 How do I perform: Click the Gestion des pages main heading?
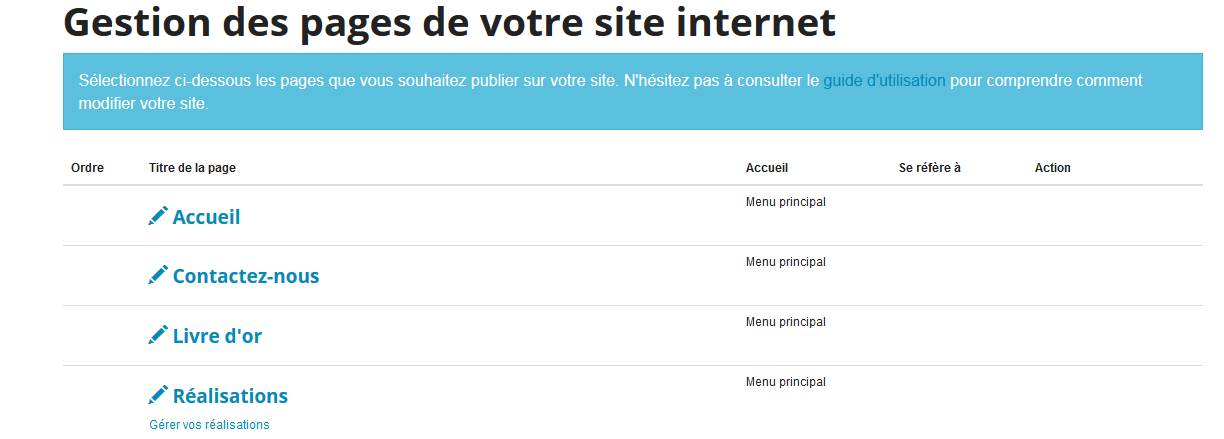click(450, 23)
